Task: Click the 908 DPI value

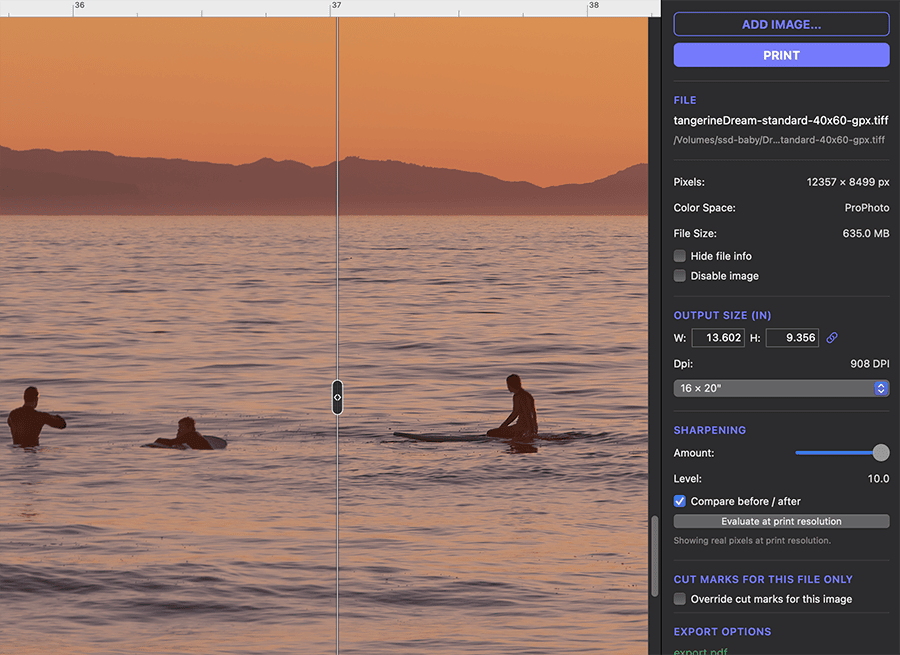Action: pos(870,364)
